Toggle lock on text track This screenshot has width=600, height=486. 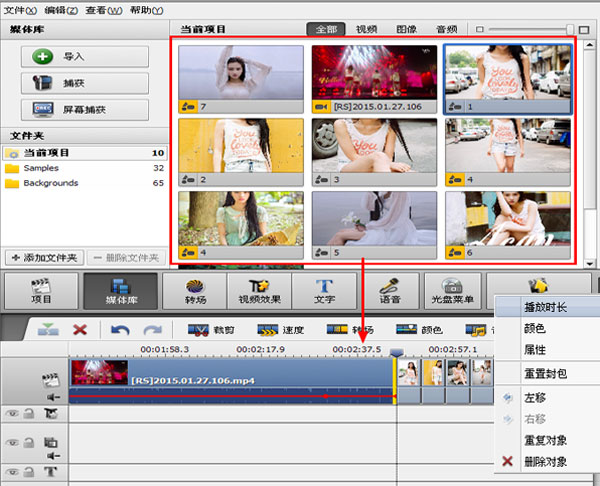[29, 471]
